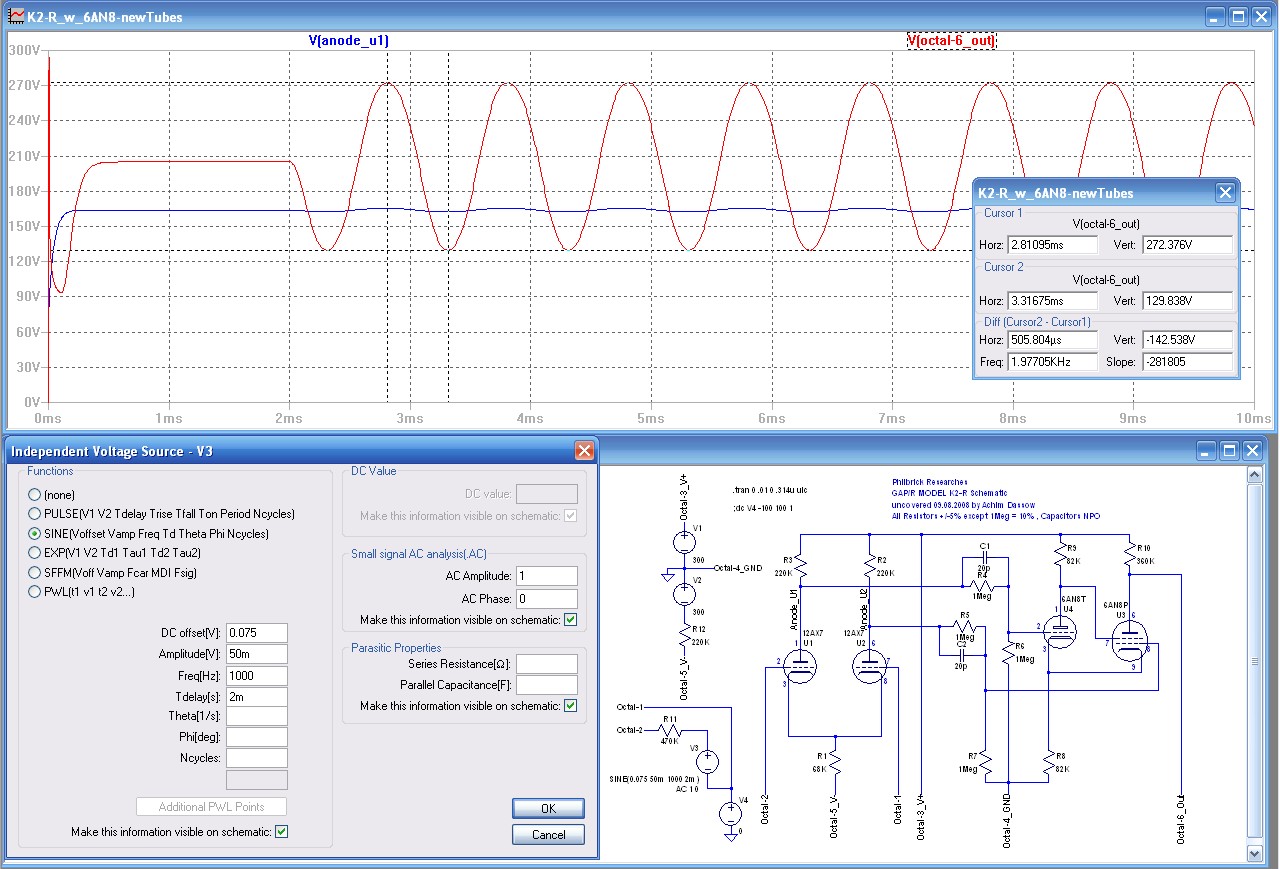This screenshot has width=1280, height=869.
Task: Click the V(octal-6_out) trace label
Action: pyautogui.click(x=951, y=41)
